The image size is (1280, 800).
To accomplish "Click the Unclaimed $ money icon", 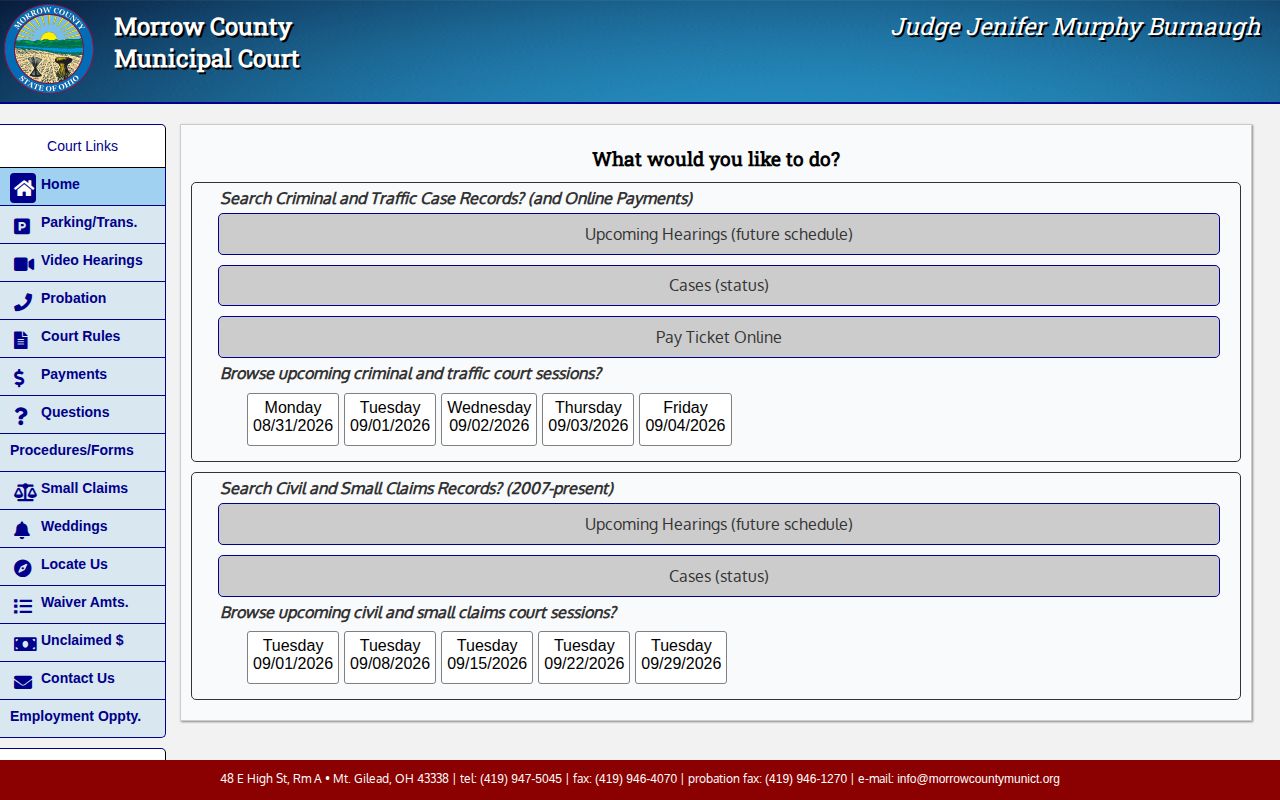I will point(25,644).
